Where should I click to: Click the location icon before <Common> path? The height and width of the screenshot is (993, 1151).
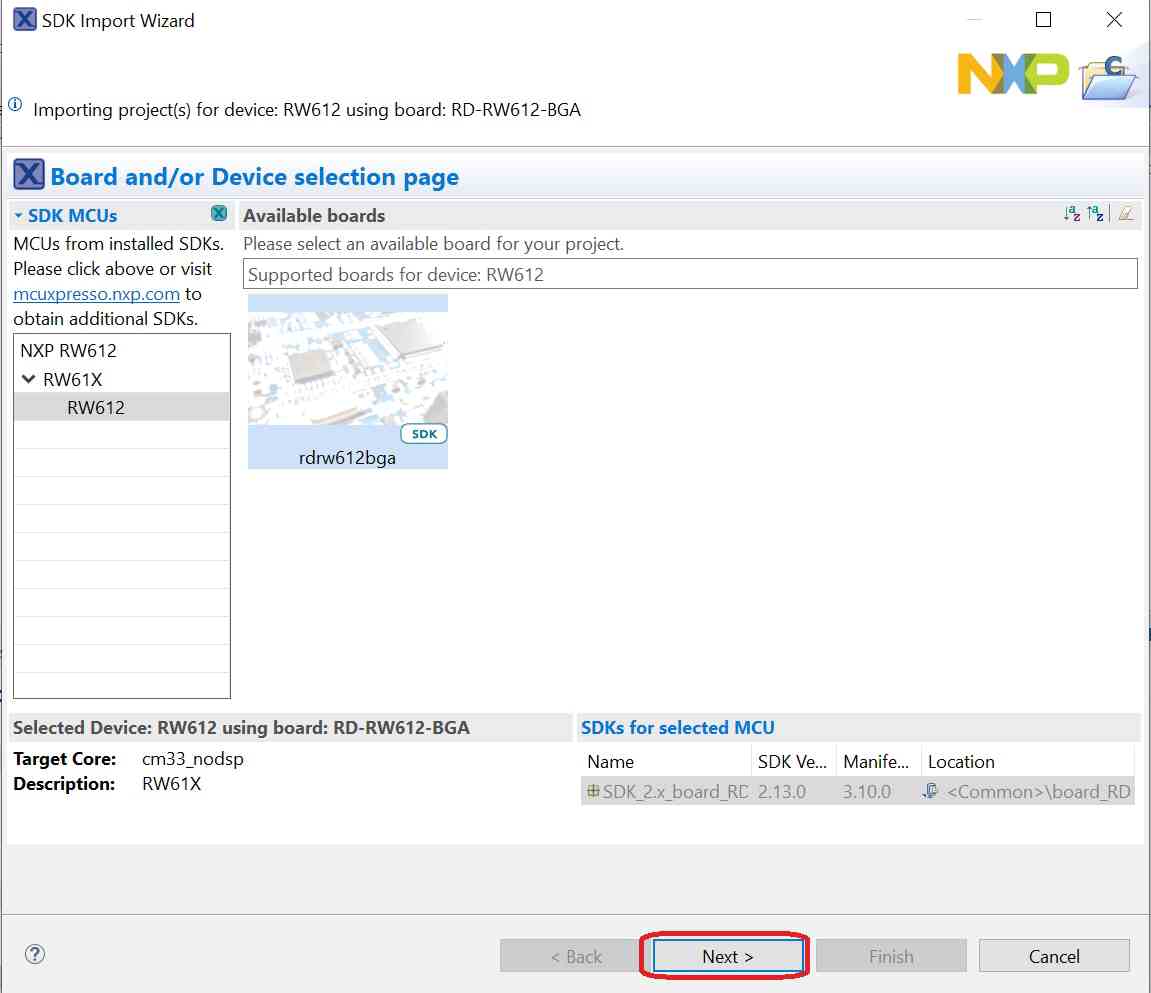[931, 791]
